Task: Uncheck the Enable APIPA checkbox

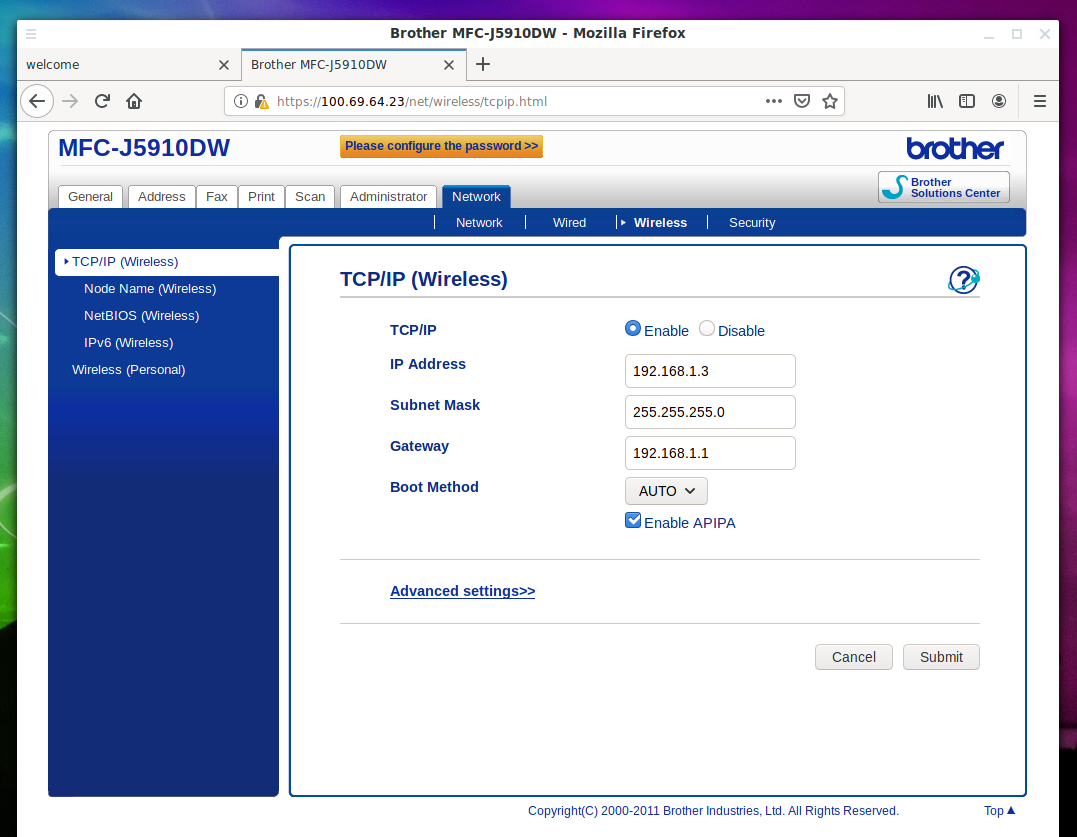Action: pyautogui.click(x=633, y=520)
